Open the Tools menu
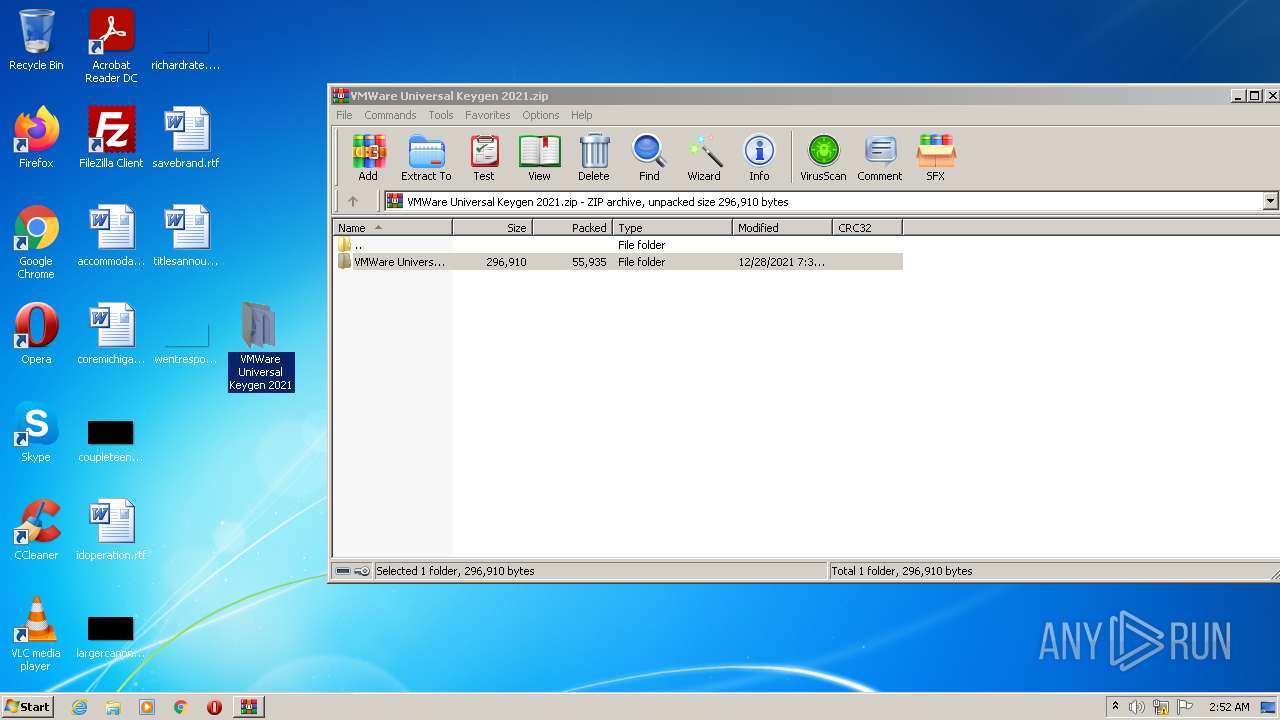This screenshot has width=1280, height=720. [441, 115]
